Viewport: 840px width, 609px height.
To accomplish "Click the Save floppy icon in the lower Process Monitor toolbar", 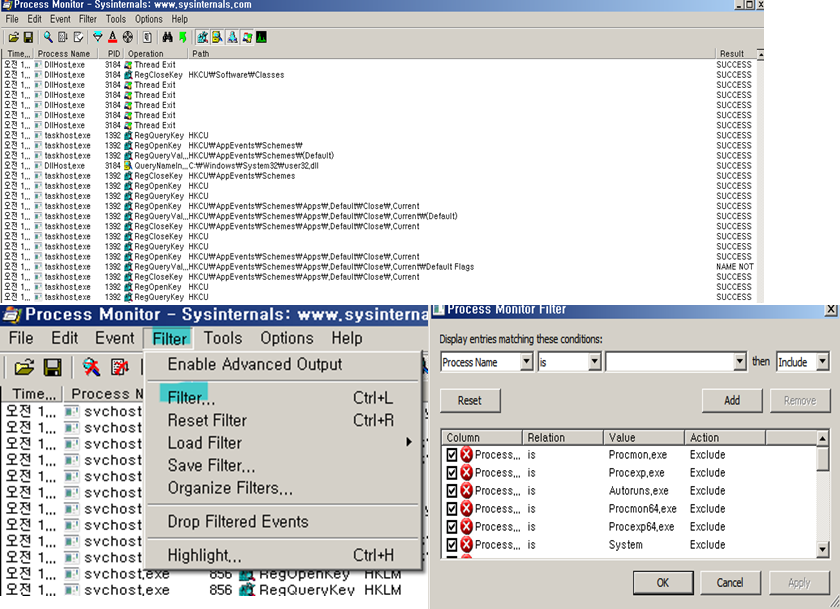I will 52,367.
